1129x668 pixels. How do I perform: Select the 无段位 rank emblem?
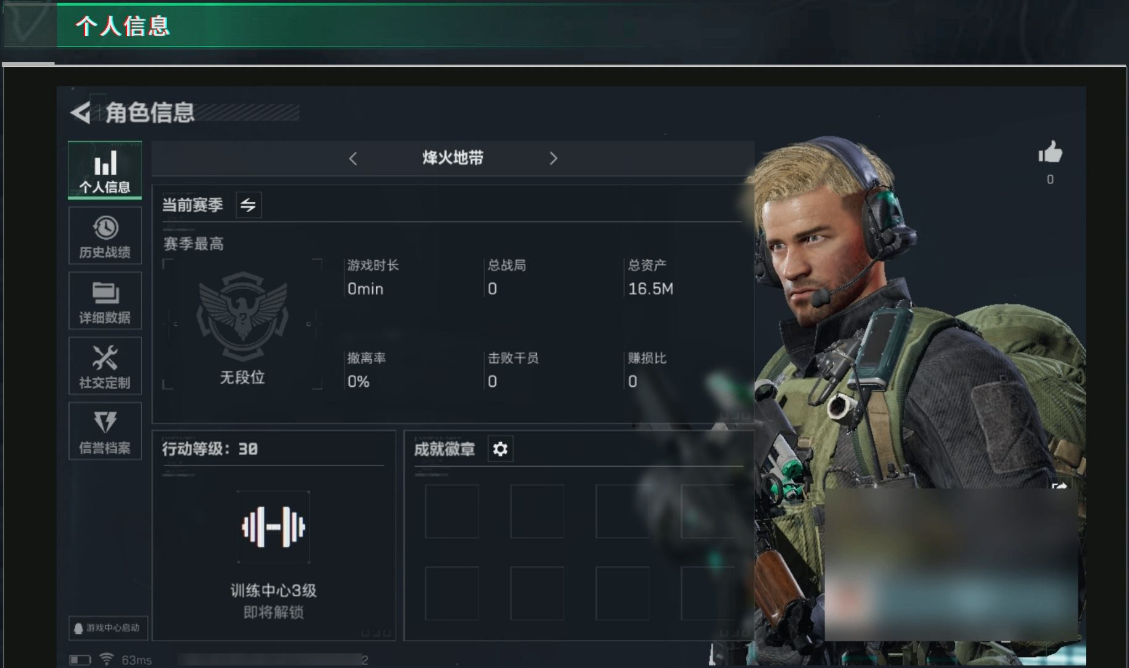click(243, 317)
